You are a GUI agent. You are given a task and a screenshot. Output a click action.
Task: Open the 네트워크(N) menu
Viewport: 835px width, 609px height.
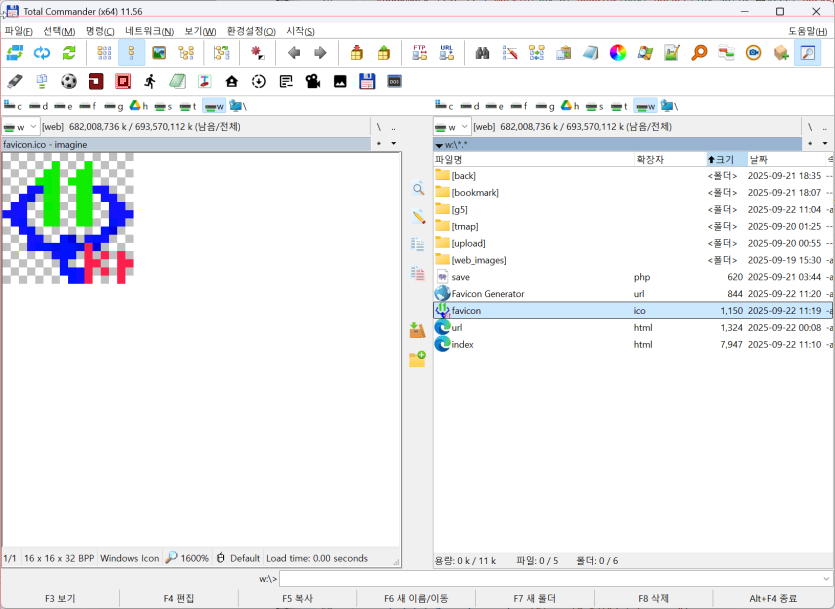pyautogui.click(x=149, y=31)
